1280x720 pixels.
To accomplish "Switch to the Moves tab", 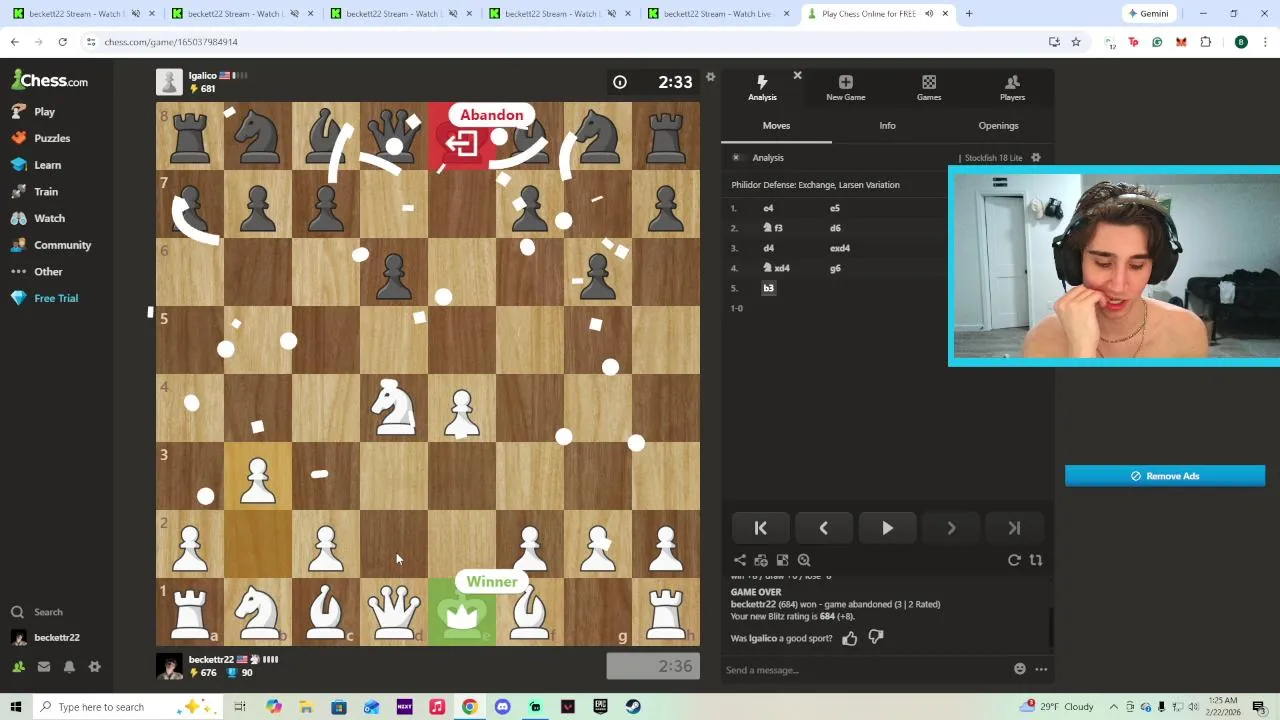I will point(776,126).
